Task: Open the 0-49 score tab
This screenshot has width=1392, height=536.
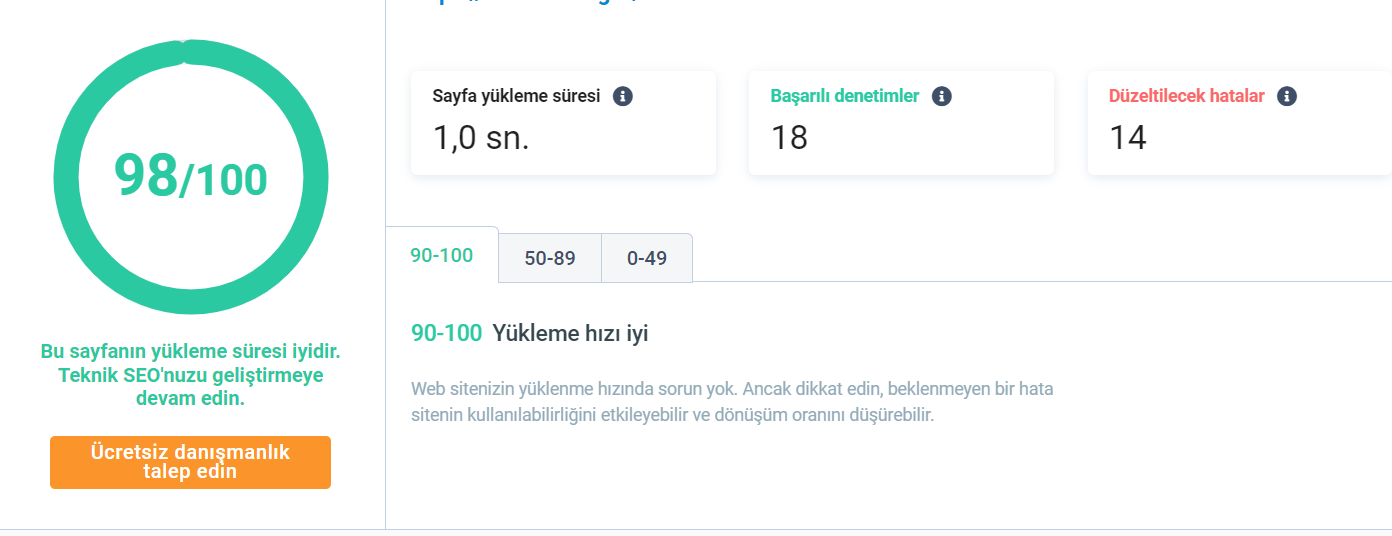Action: [x=647, y=258]
